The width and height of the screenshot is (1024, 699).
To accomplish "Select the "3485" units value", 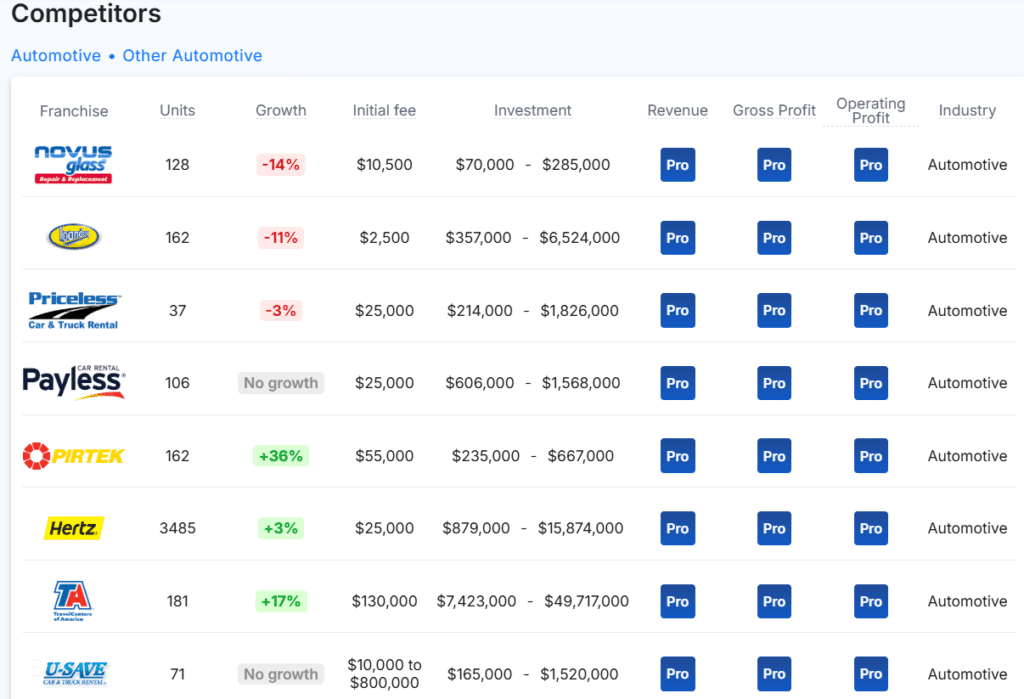I will tap(178, 528).
